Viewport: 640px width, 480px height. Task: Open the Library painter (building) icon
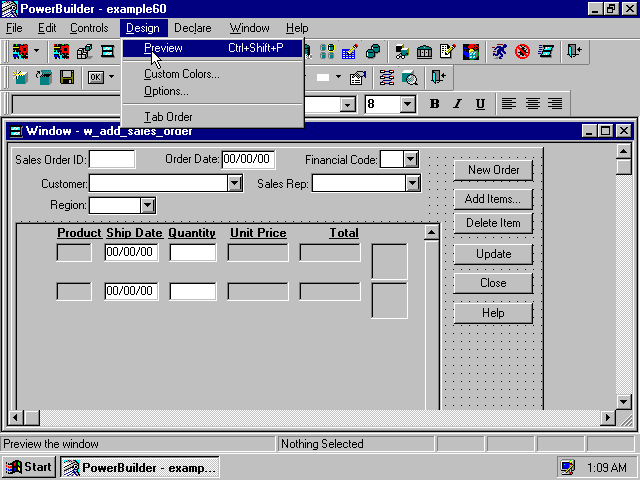point(424,51)
